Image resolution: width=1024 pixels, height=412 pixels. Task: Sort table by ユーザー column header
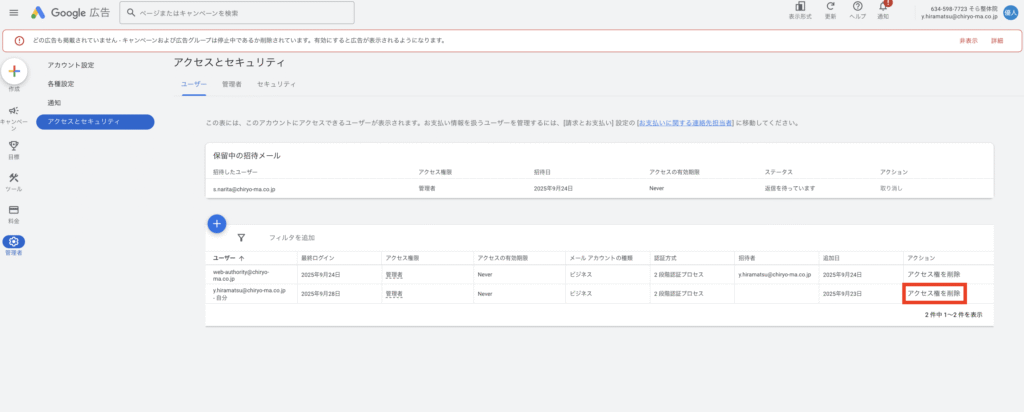point(229,257)
